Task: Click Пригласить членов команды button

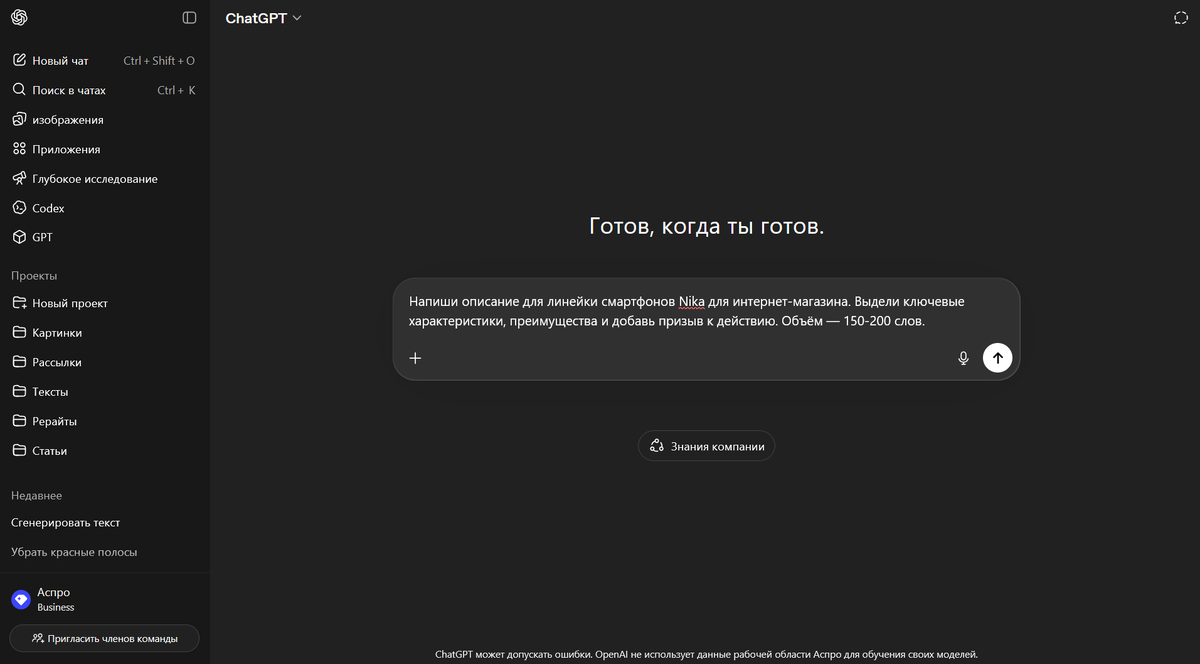Action: coord(104,638)
